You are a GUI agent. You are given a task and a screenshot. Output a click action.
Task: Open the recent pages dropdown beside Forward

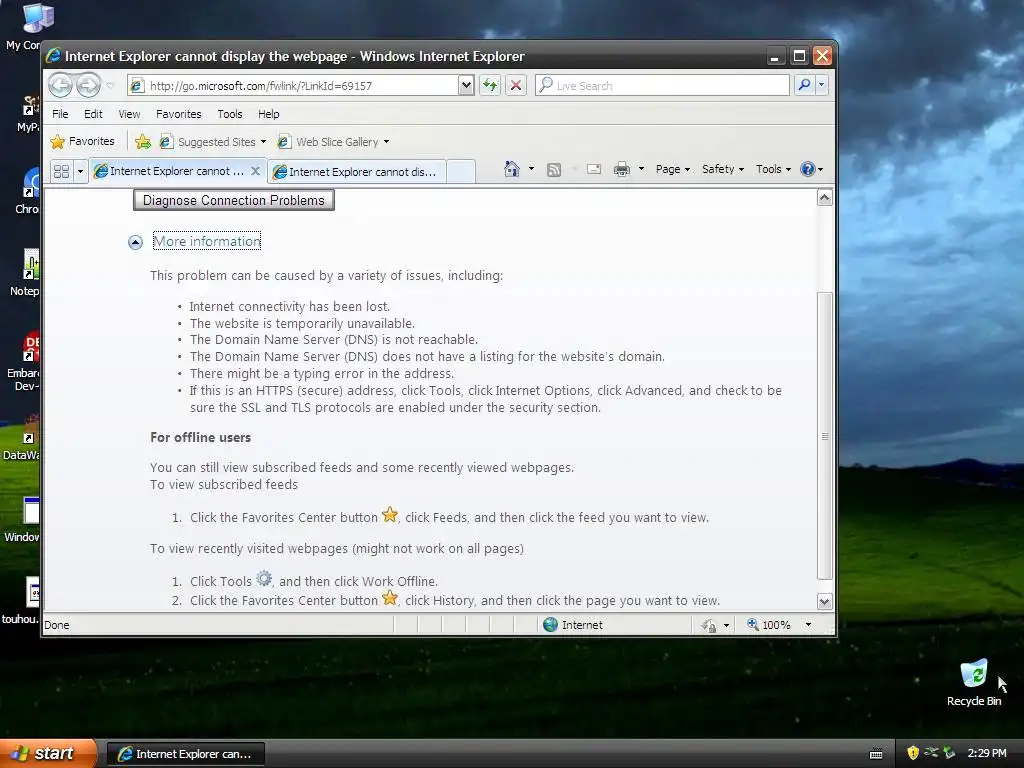click(x=110, y=86)
